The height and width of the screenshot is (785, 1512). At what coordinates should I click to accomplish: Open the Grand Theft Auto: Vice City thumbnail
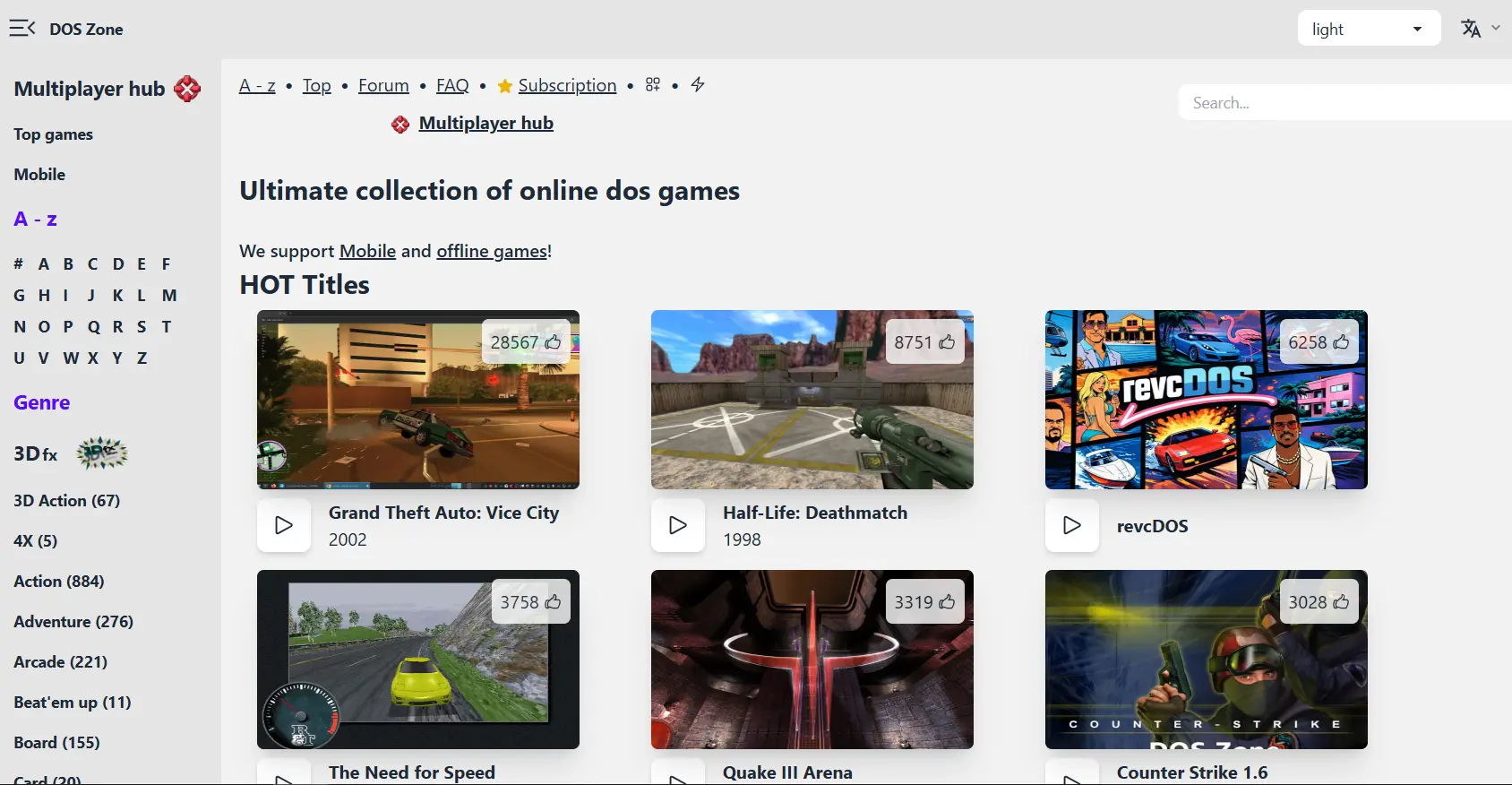418,400
